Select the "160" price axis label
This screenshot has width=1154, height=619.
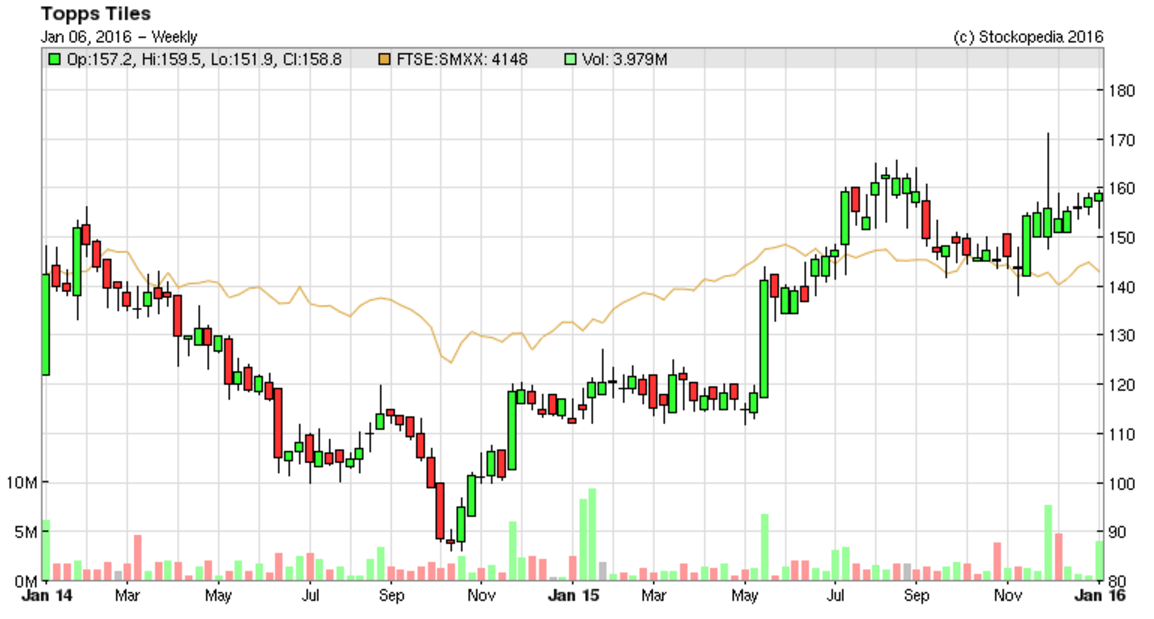(x=1121, y=188)
